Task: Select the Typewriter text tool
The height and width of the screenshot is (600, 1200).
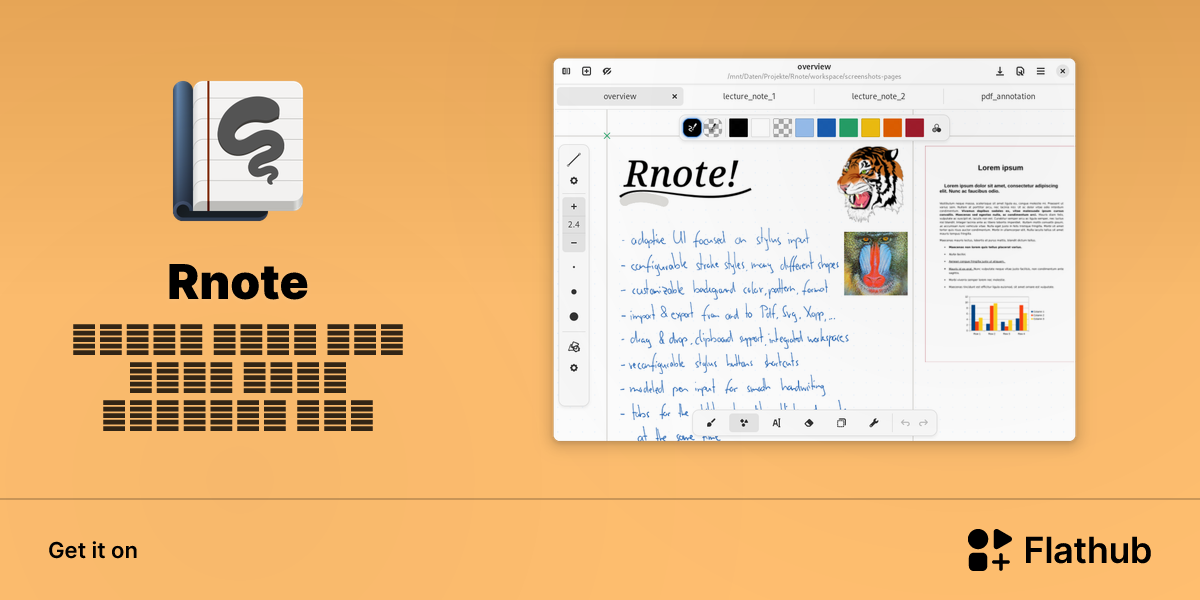Action: pyautogui.click(x=776, y=423)
